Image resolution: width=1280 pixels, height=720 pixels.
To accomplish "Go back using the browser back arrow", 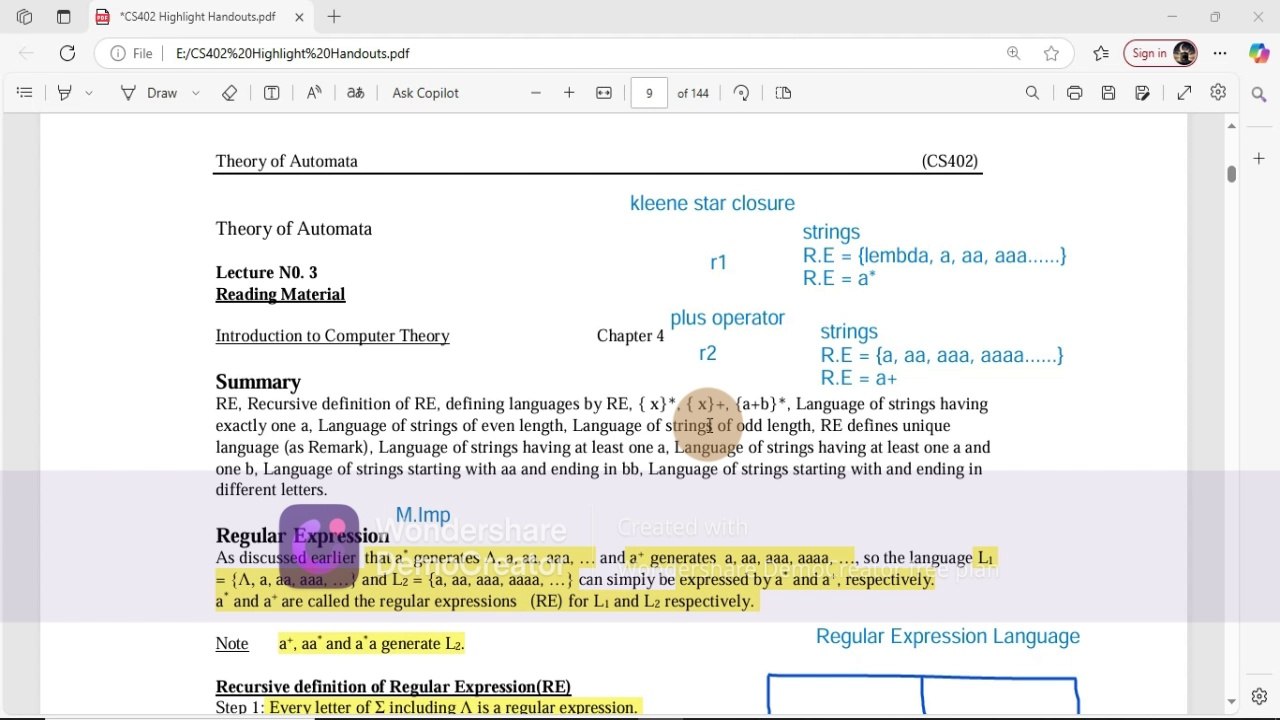I will 26,53.
